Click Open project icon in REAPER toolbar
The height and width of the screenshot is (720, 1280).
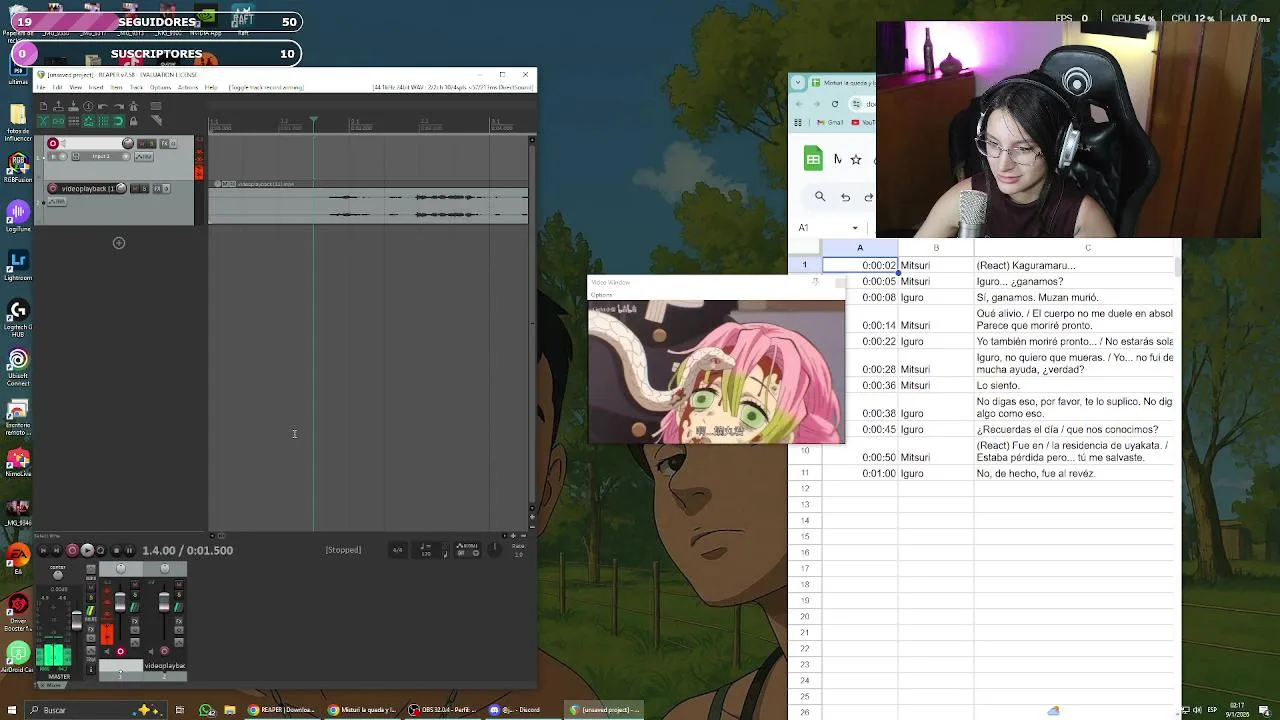[58, 106]
